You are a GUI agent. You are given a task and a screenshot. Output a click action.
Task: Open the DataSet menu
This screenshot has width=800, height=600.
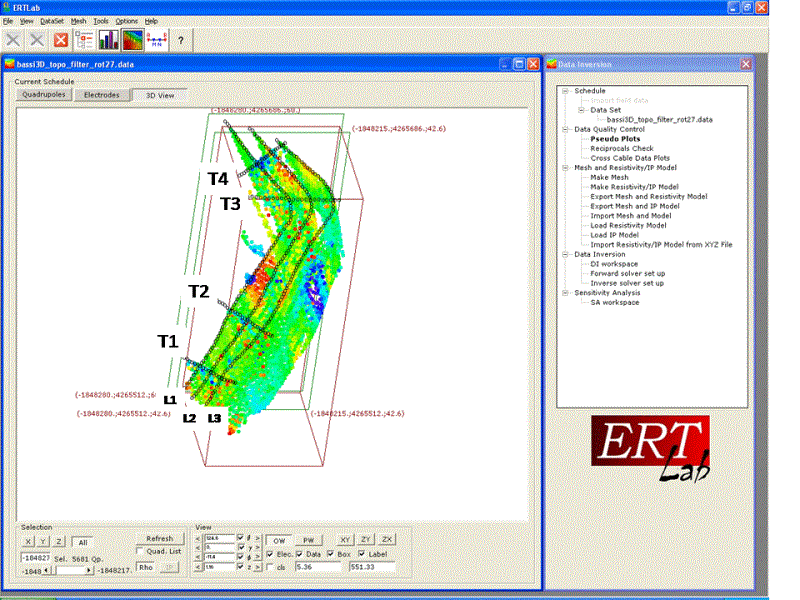[x=52, y=21]
